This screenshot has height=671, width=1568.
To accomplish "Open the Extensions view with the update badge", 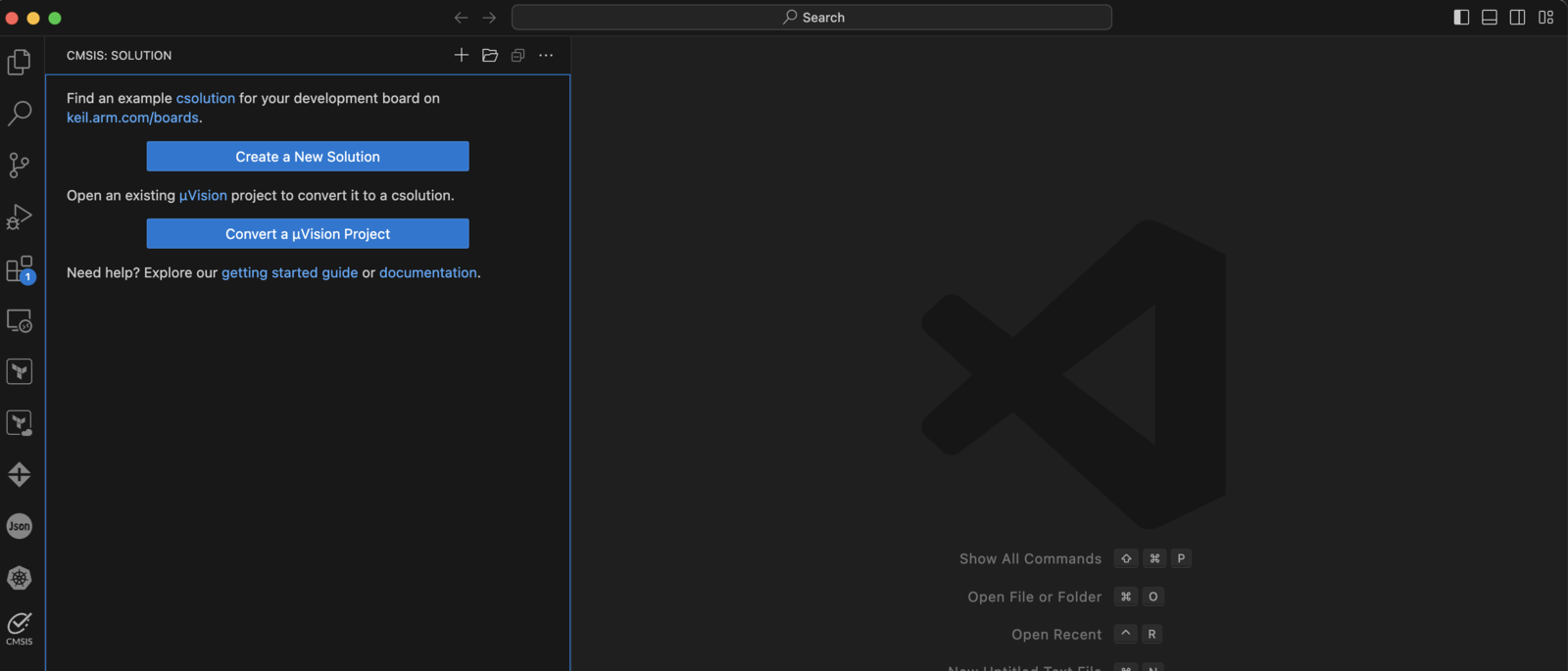I will (x=20, y=269).
